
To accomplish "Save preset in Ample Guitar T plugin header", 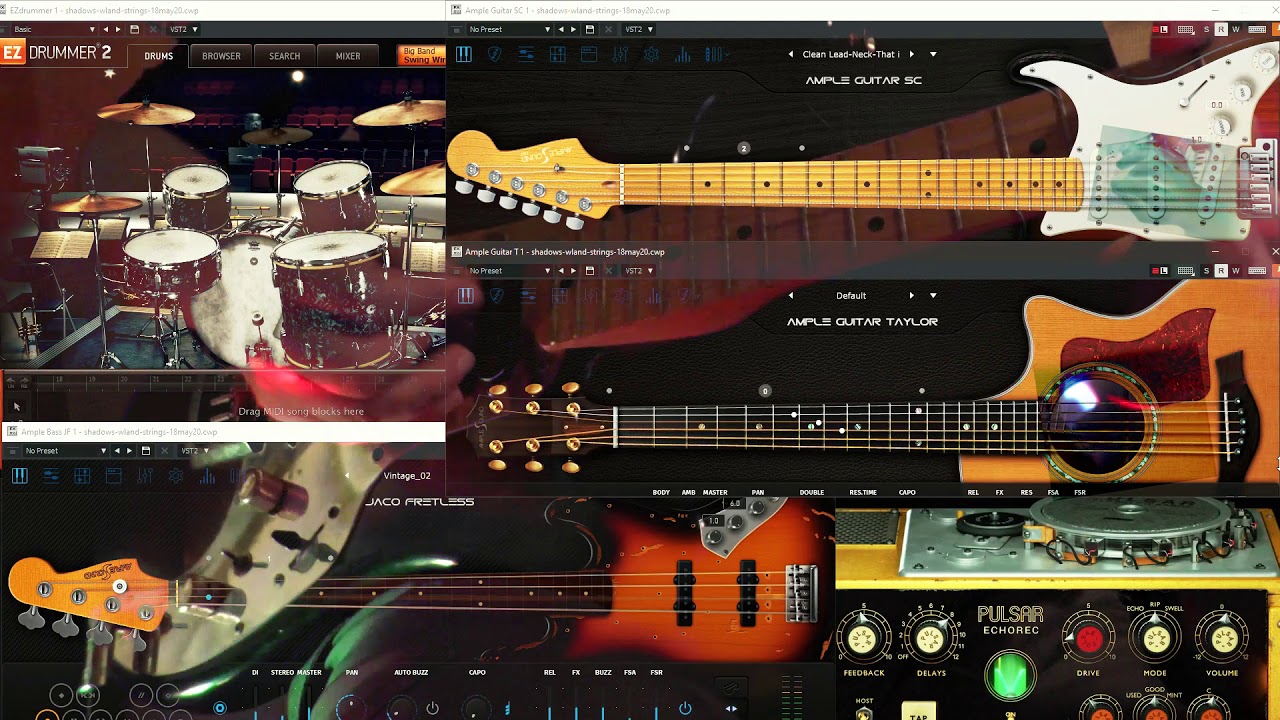I will click(589, 271).
